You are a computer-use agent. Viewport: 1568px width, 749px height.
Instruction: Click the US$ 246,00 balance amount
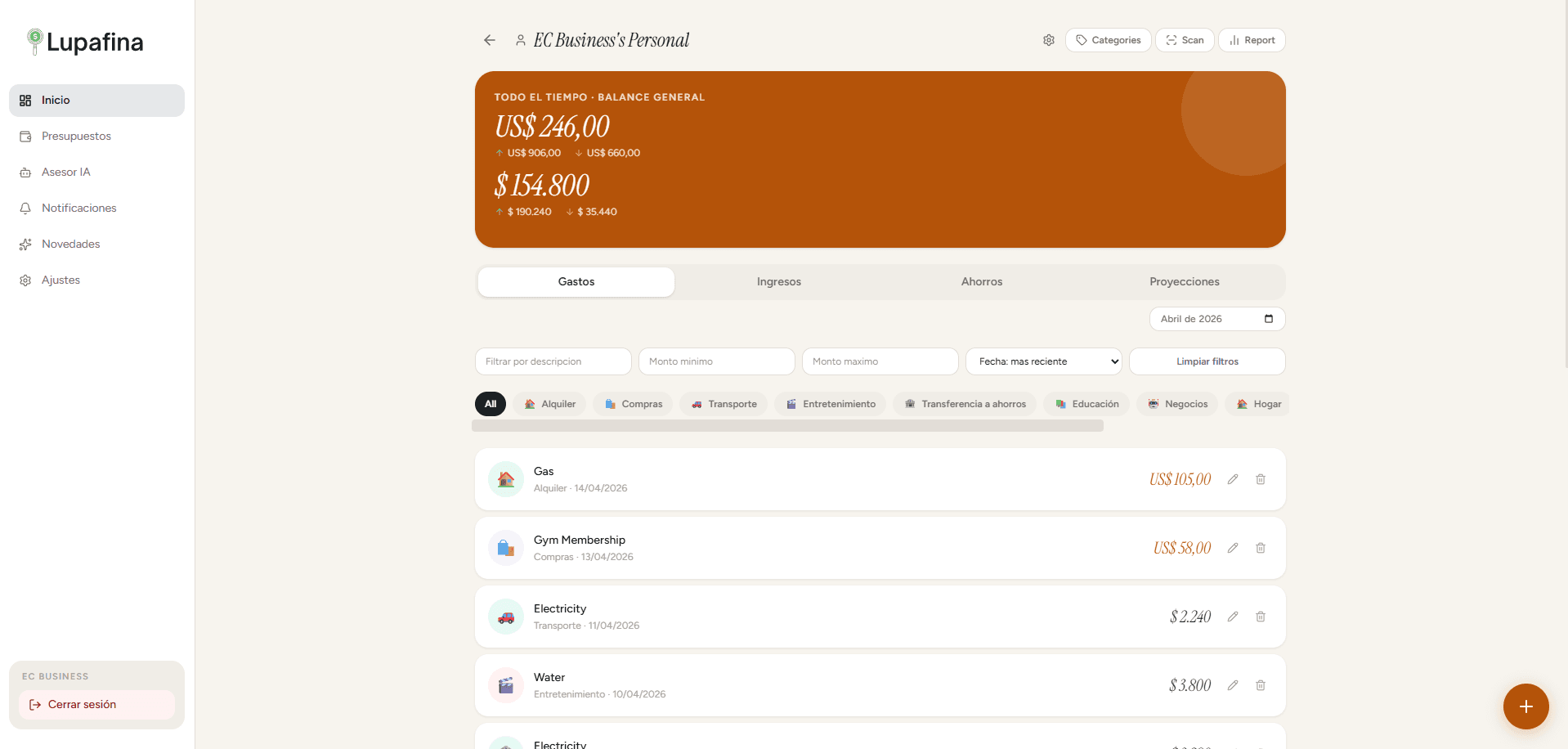click(x=552, y=127)
